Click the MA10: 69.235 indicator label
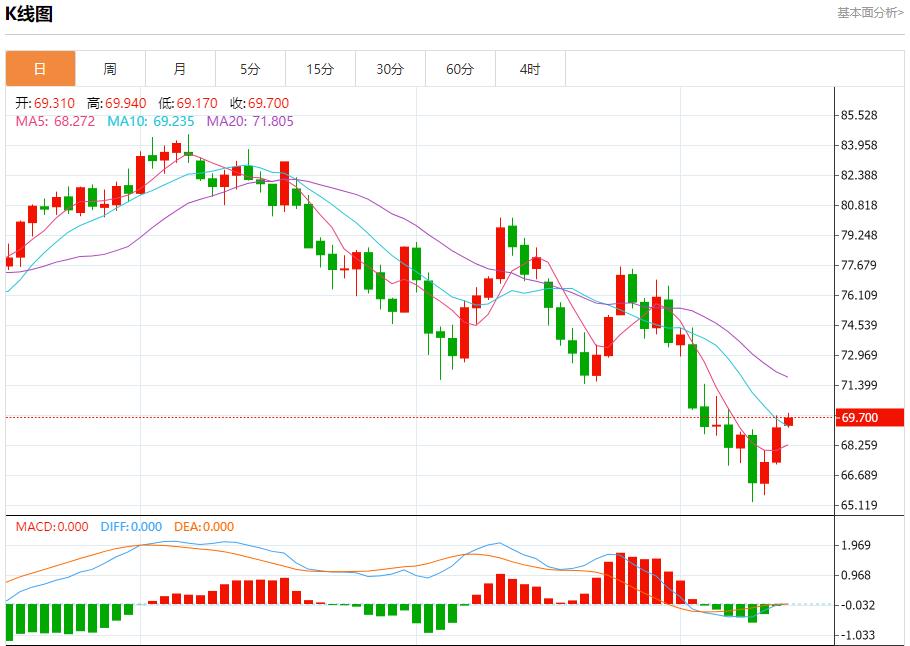 click(x=150, y=121)
